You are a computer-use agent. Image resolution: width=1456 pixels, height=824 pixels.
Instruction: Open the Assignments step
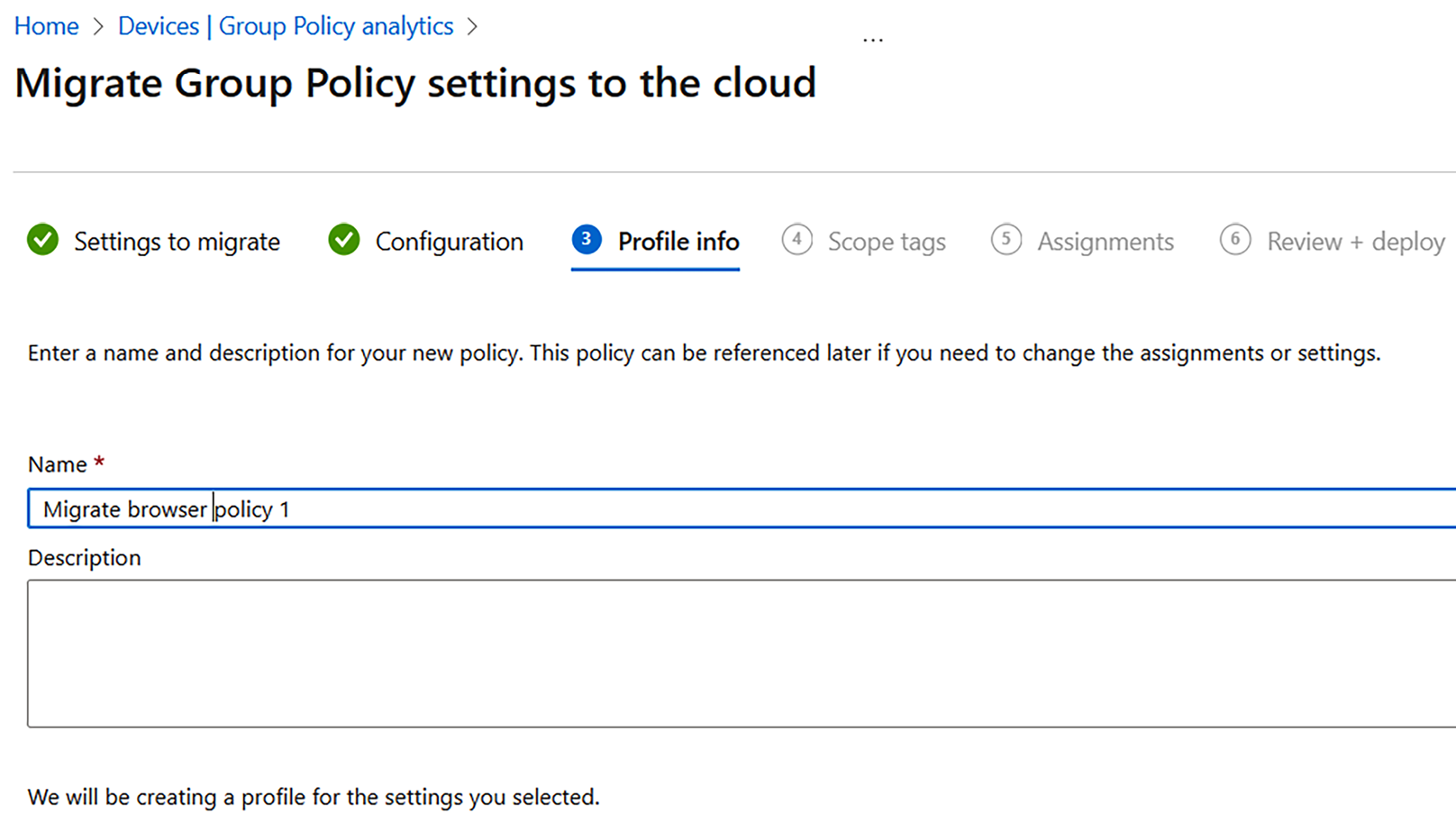tap(1106, 242)
